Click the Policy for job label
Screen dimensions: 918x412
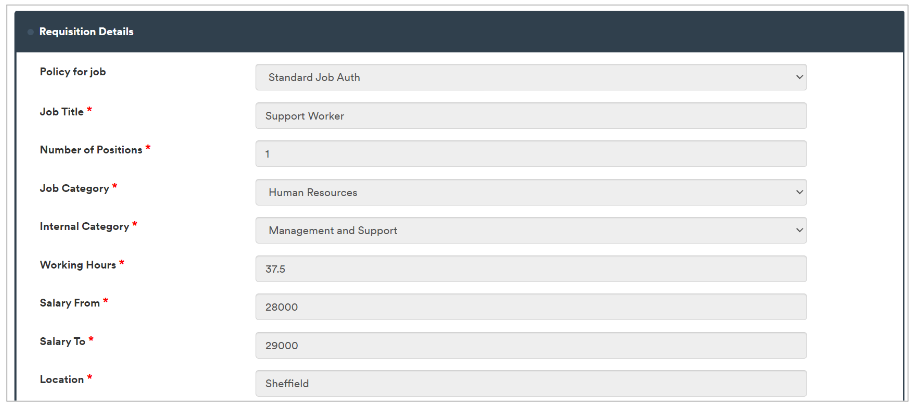72,72
